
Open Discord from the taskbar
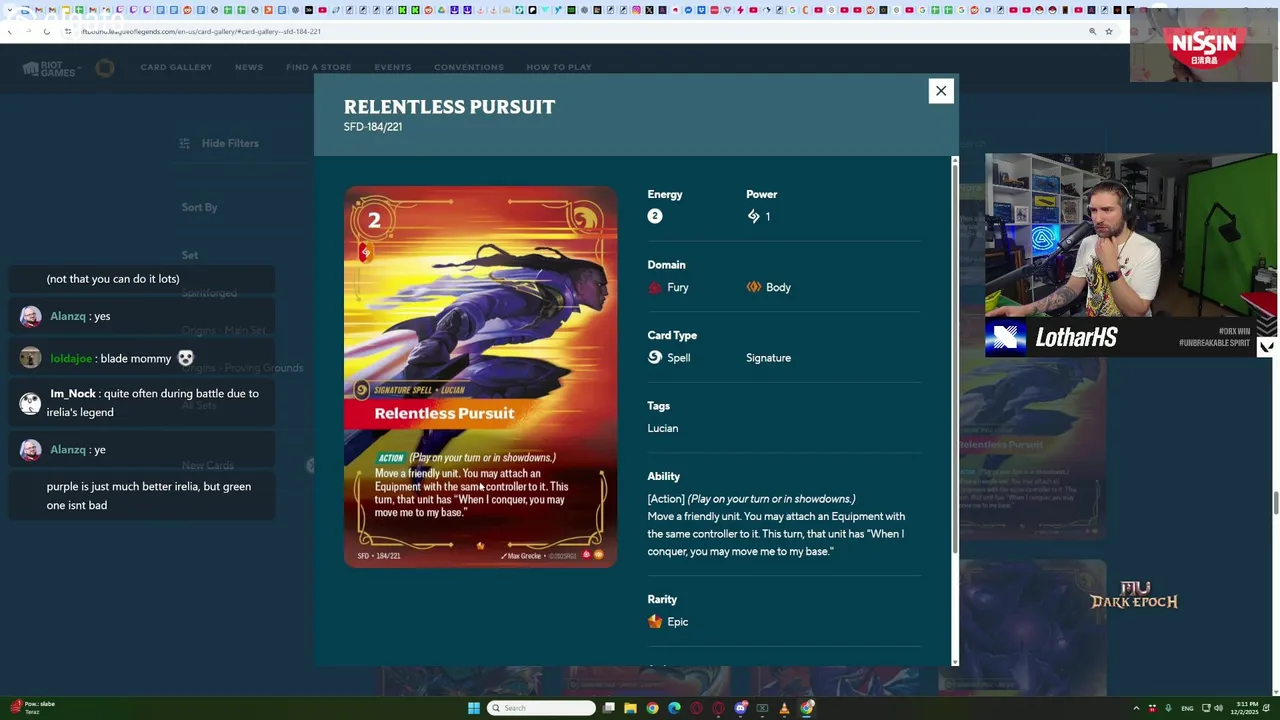click(740, 708)
